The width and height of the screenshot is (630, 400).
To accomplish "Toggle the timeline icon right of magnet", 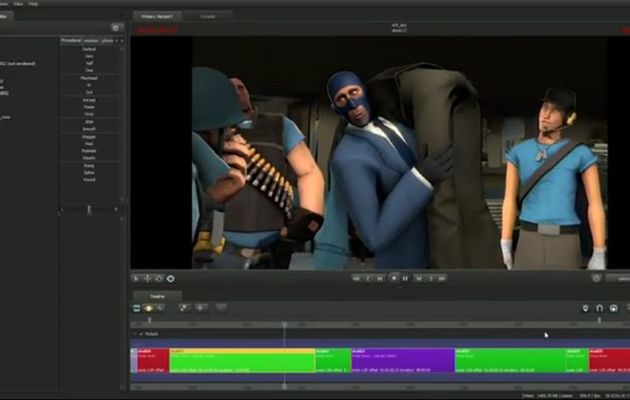I will click(x=614, y=308).
